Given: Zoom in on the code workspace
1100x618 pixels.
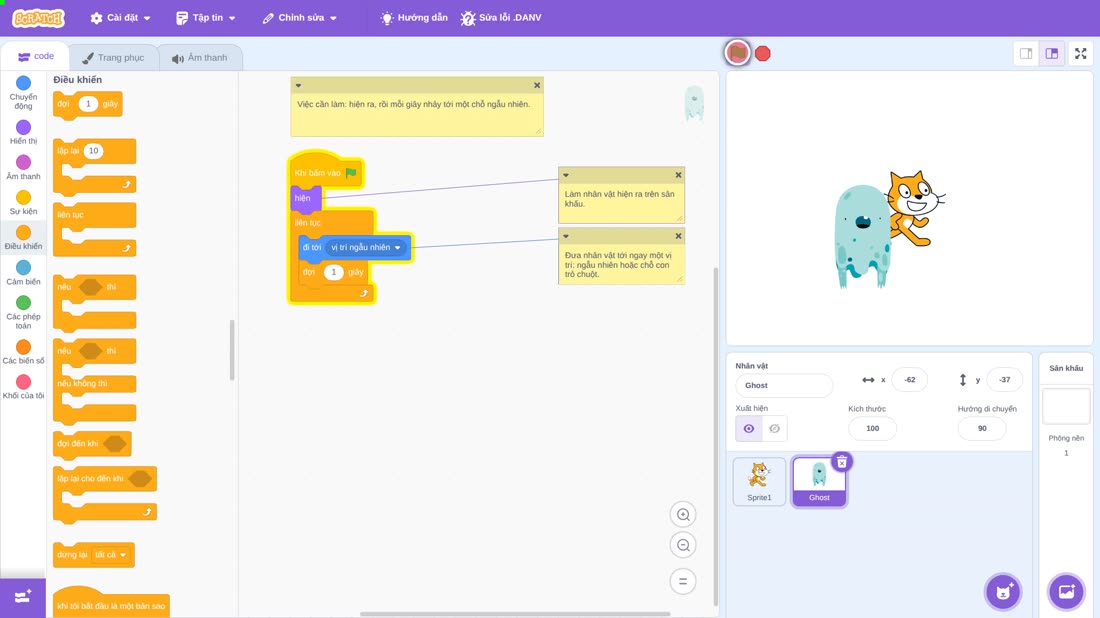Looking at the screenshot, I should click(683, 514).
